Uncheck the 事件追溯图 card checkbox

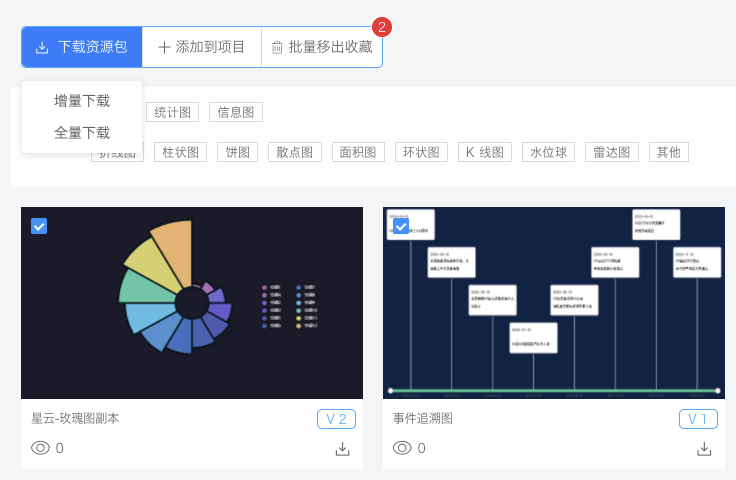[x=401, y=226]
